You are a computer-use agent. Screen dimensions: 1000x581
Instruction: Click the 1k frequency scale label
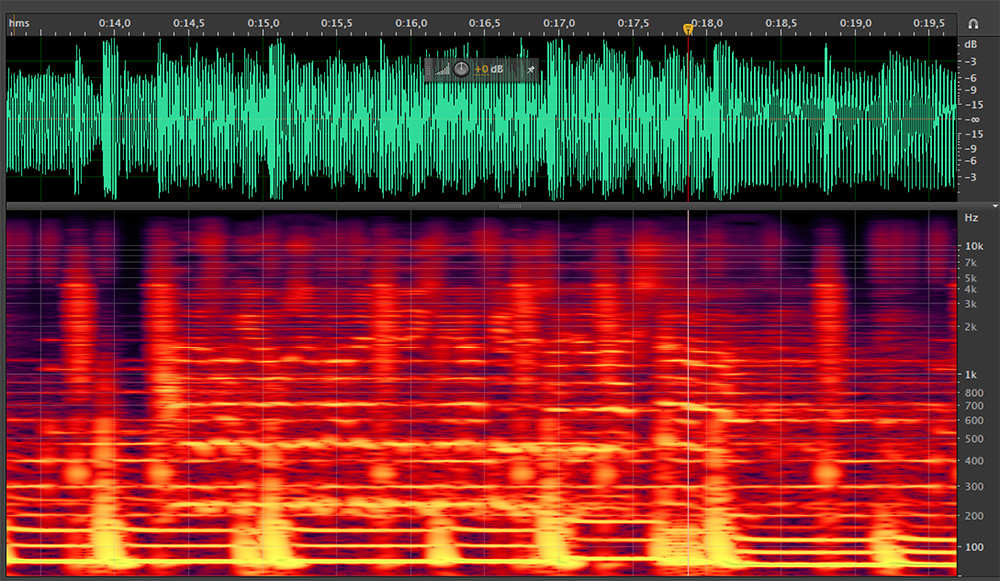point(971,374)
